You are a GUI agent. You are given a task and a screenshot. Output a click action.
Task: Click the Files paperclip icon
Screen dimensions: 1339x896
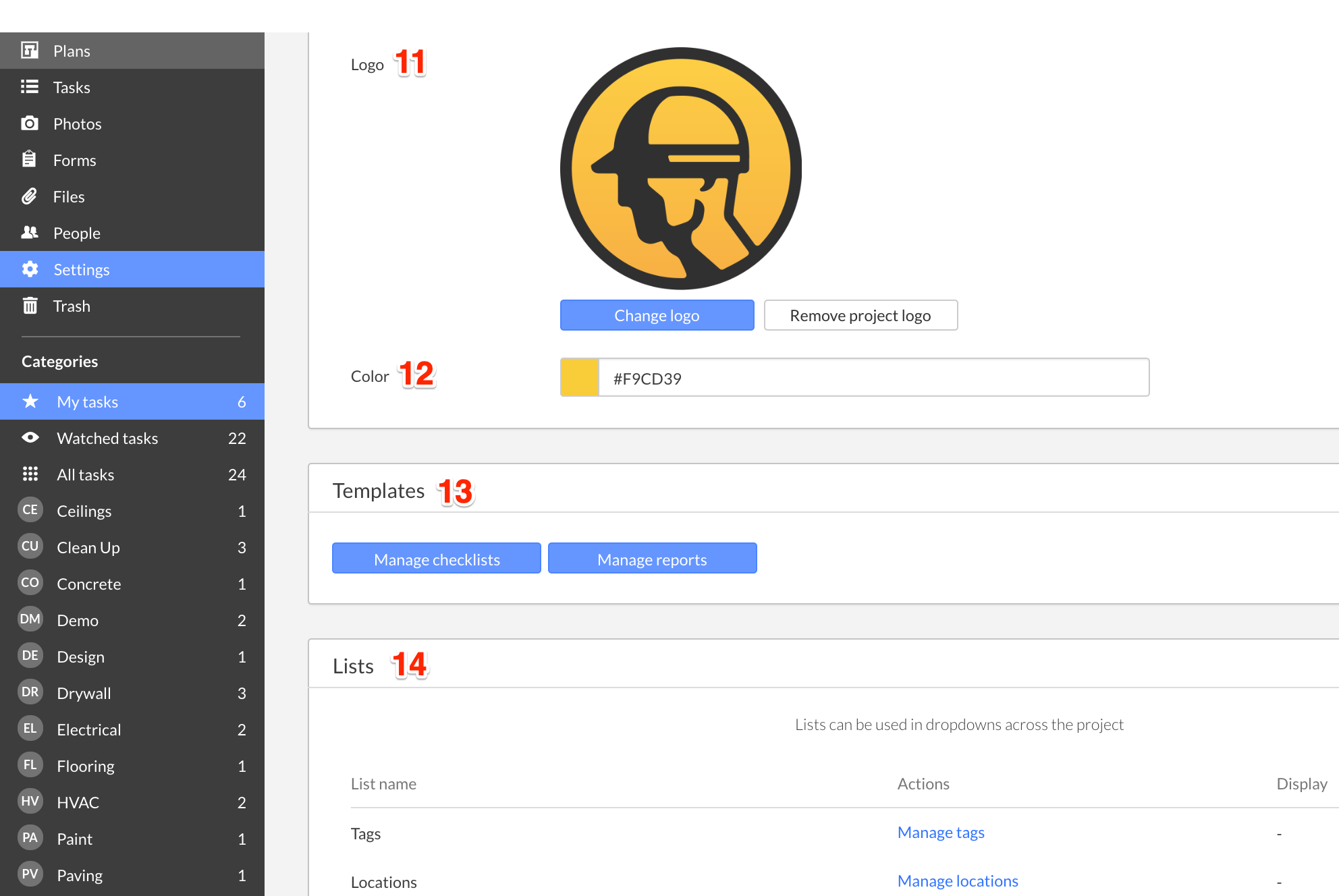(x=30, y=196)
